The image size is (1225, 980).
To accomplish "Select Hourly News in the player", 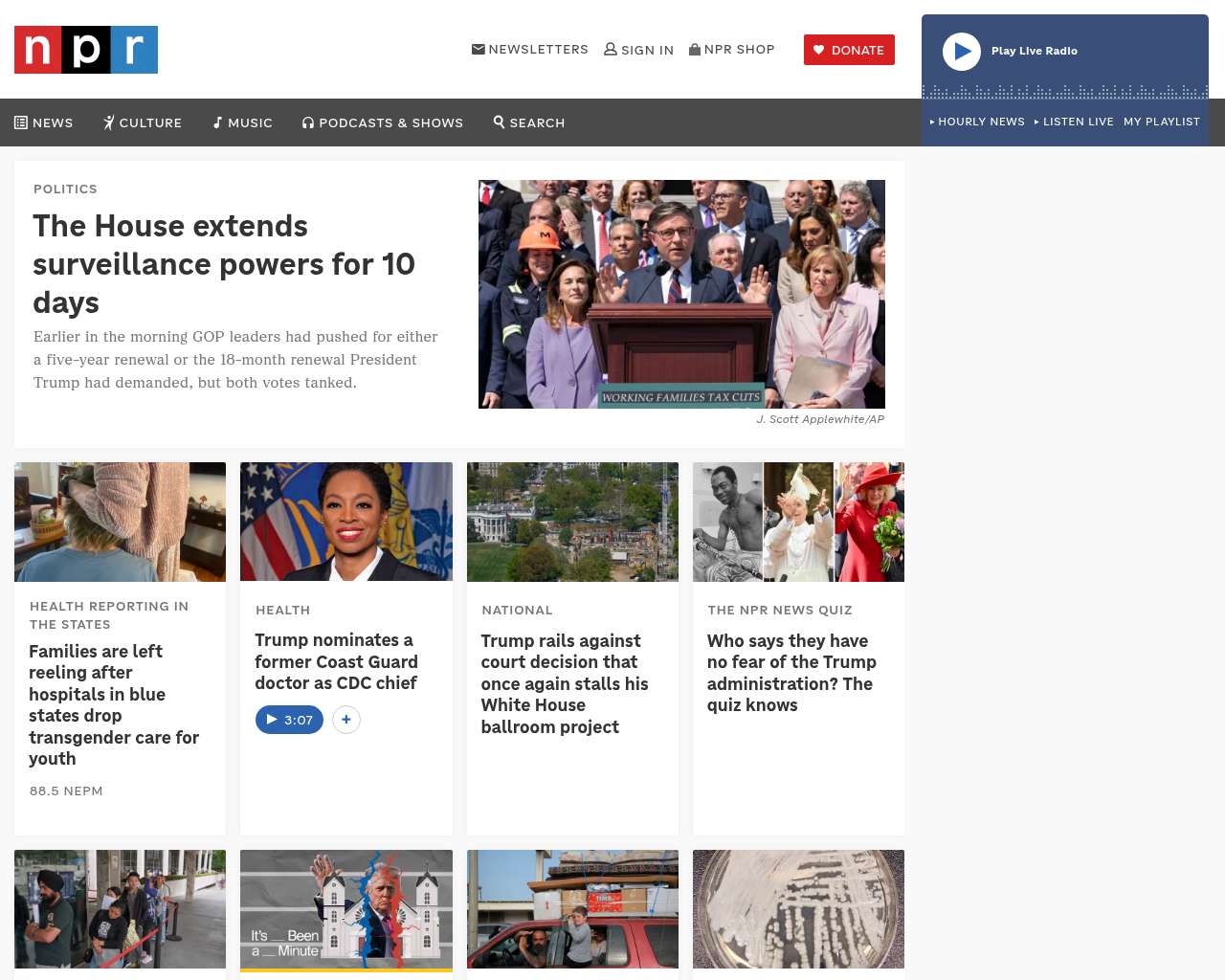I will coord(977,122).
